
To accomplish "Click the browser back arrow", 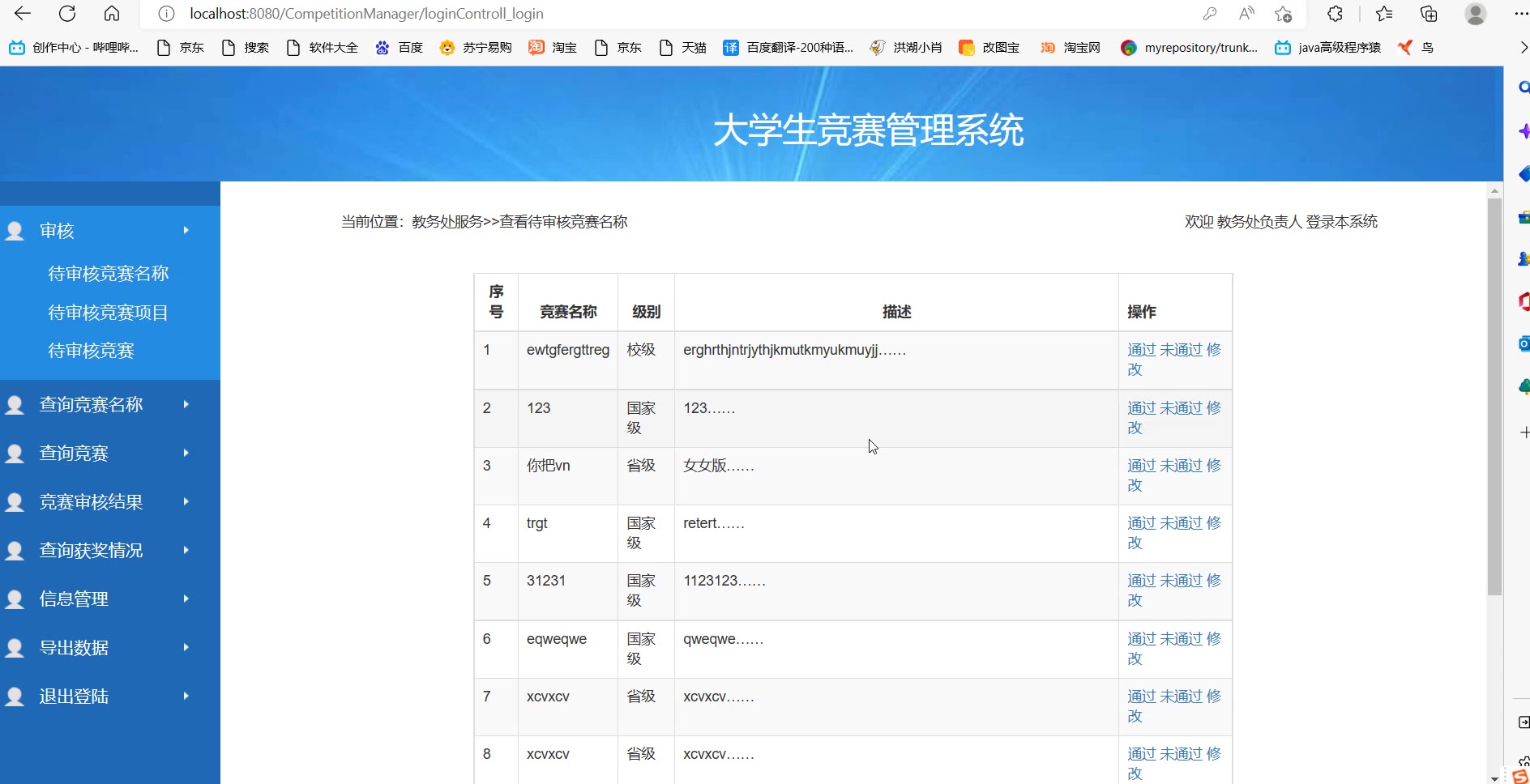I will click(23, 14).
